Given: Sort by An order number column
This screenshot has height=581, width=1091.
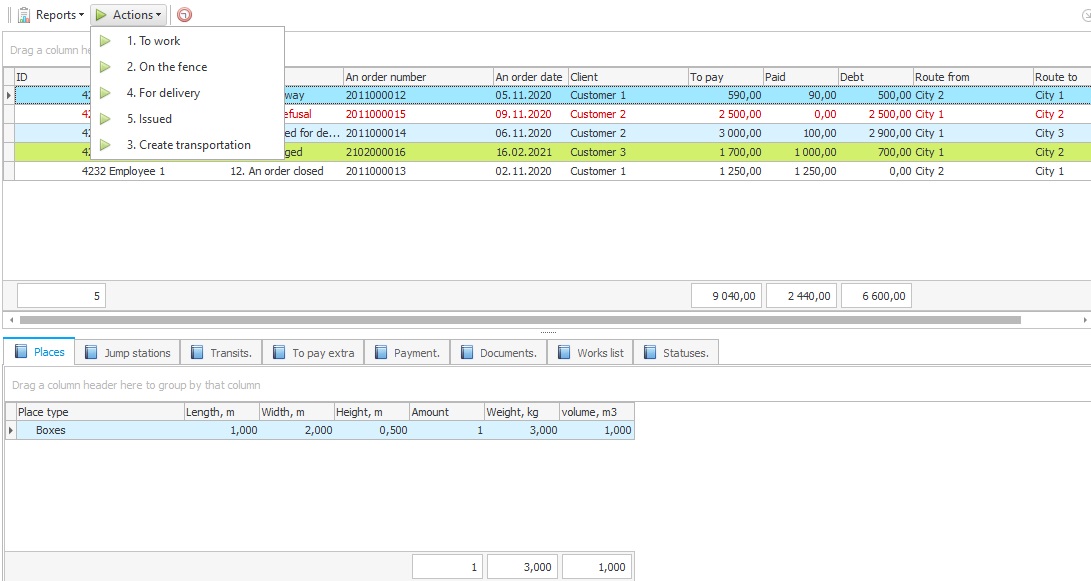Looking at the screenshot, I should tap(418, 77).
